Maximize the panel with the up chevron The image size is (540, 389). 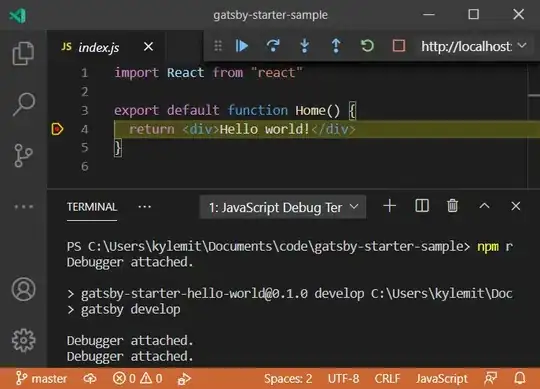click(485, 206)
